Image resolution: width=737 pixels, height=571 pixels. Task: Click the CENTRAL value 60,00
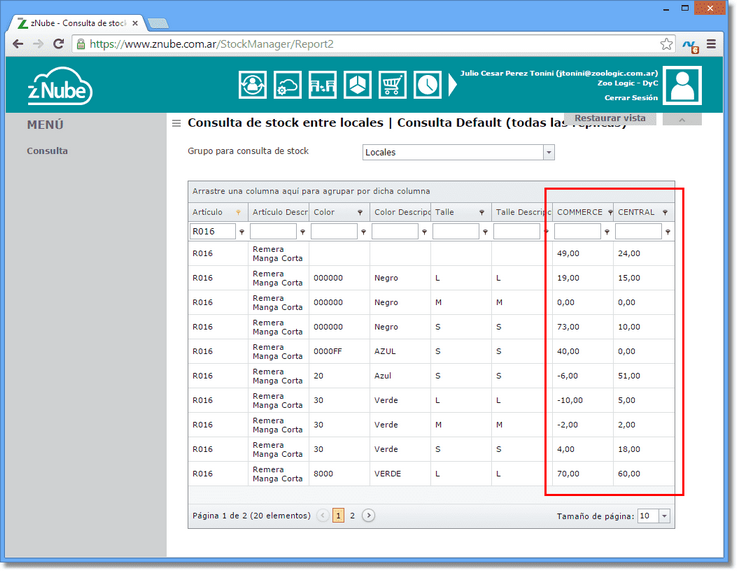click(629, 474)
